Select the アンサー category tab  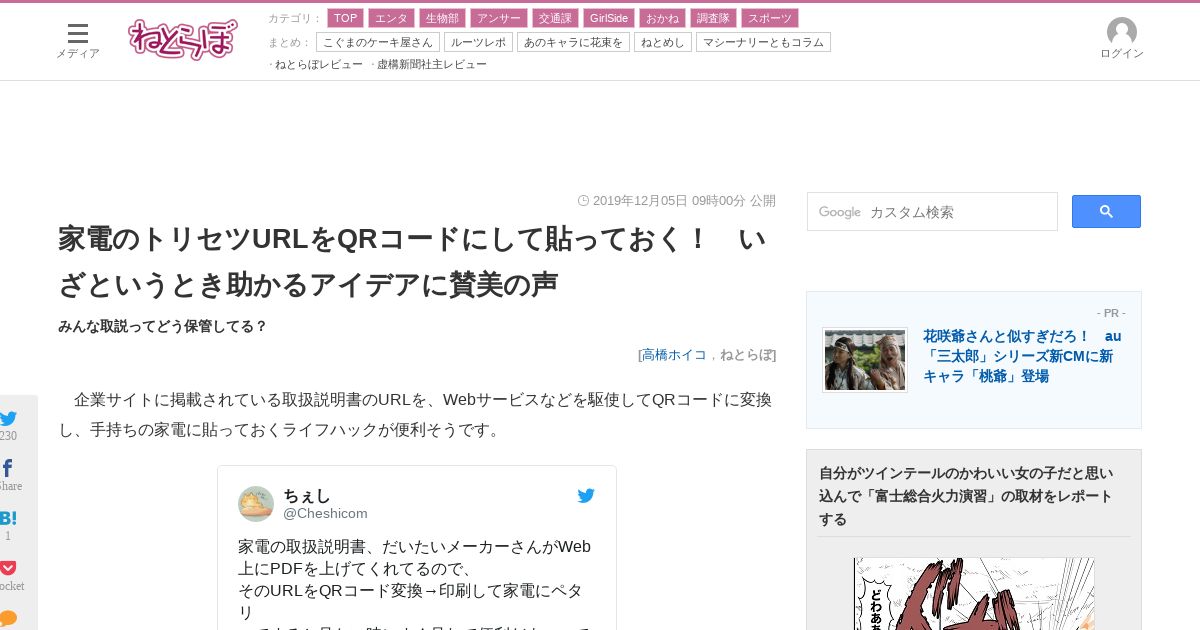click(x=499, y=18)
